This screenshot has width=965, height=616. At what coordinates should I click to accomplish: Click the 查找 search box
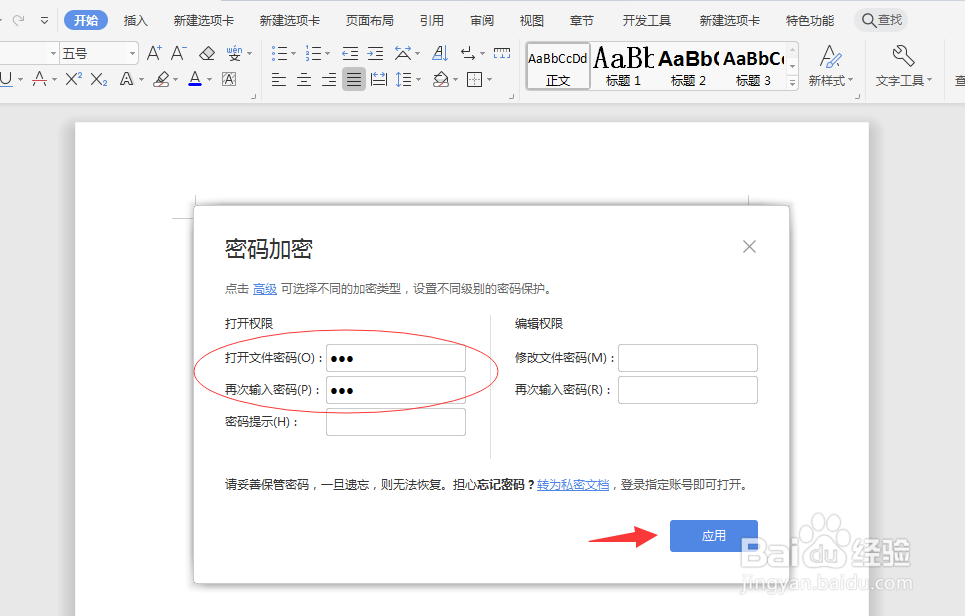click(x=881, y=20)
